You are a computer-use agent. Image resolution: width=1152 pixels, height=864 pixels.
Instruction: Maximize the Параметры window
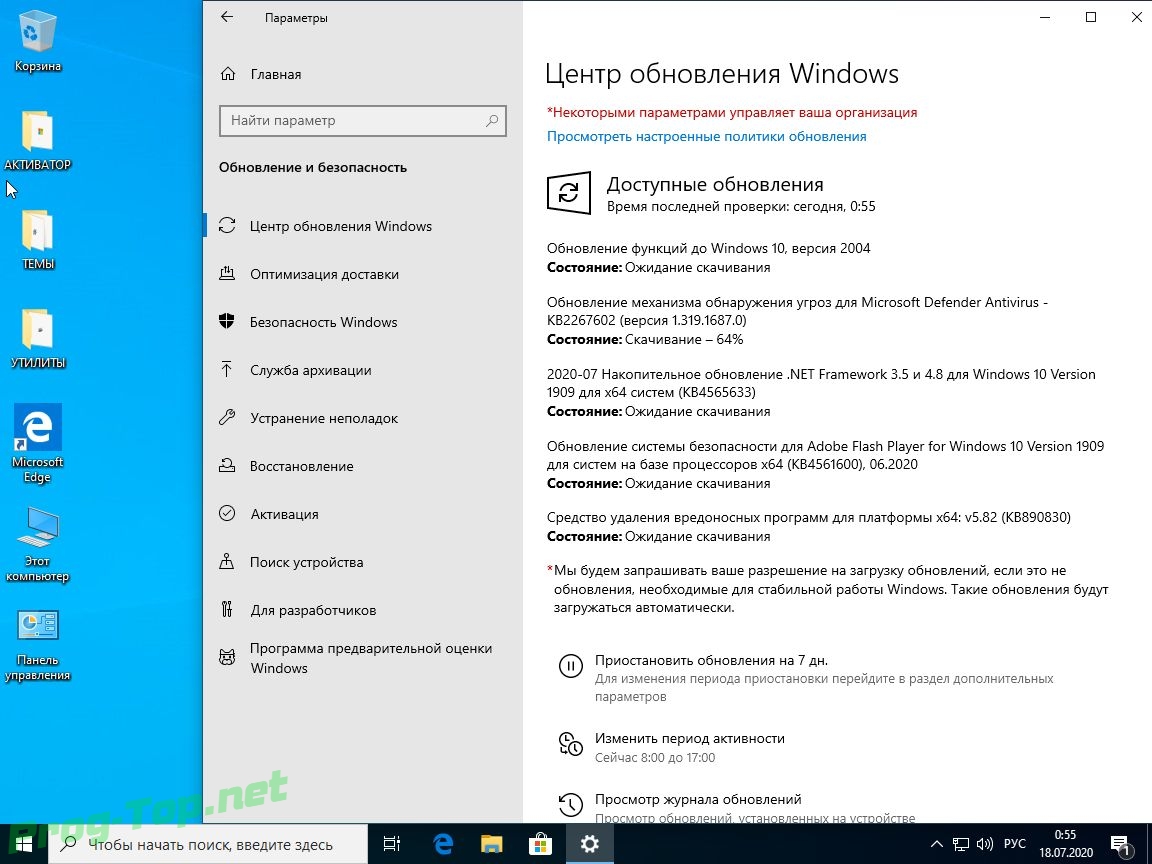[1091, 17]
